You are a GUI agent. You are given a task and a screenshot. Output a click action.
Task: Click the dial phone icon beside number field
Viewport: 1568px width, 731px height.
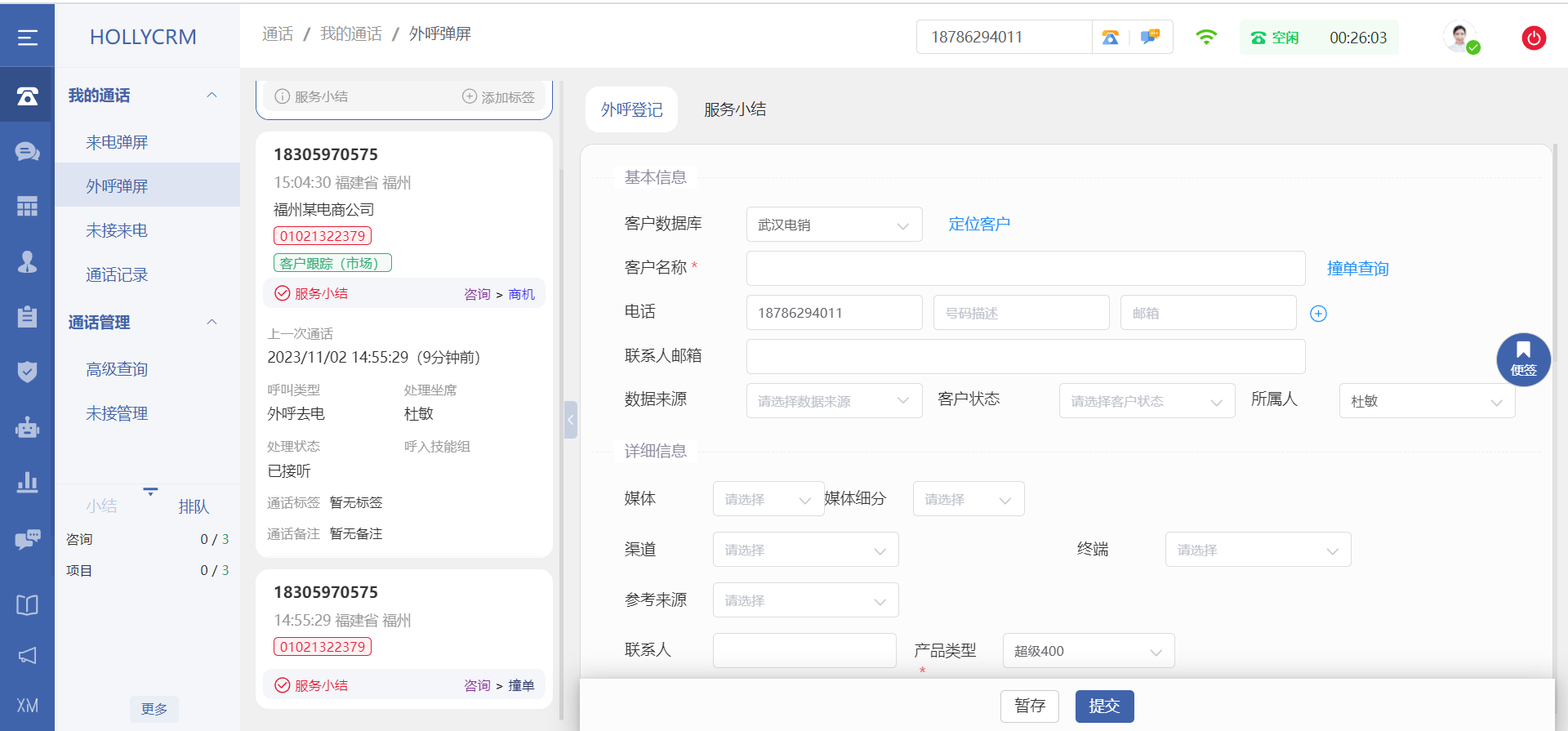coord(1110,38)
